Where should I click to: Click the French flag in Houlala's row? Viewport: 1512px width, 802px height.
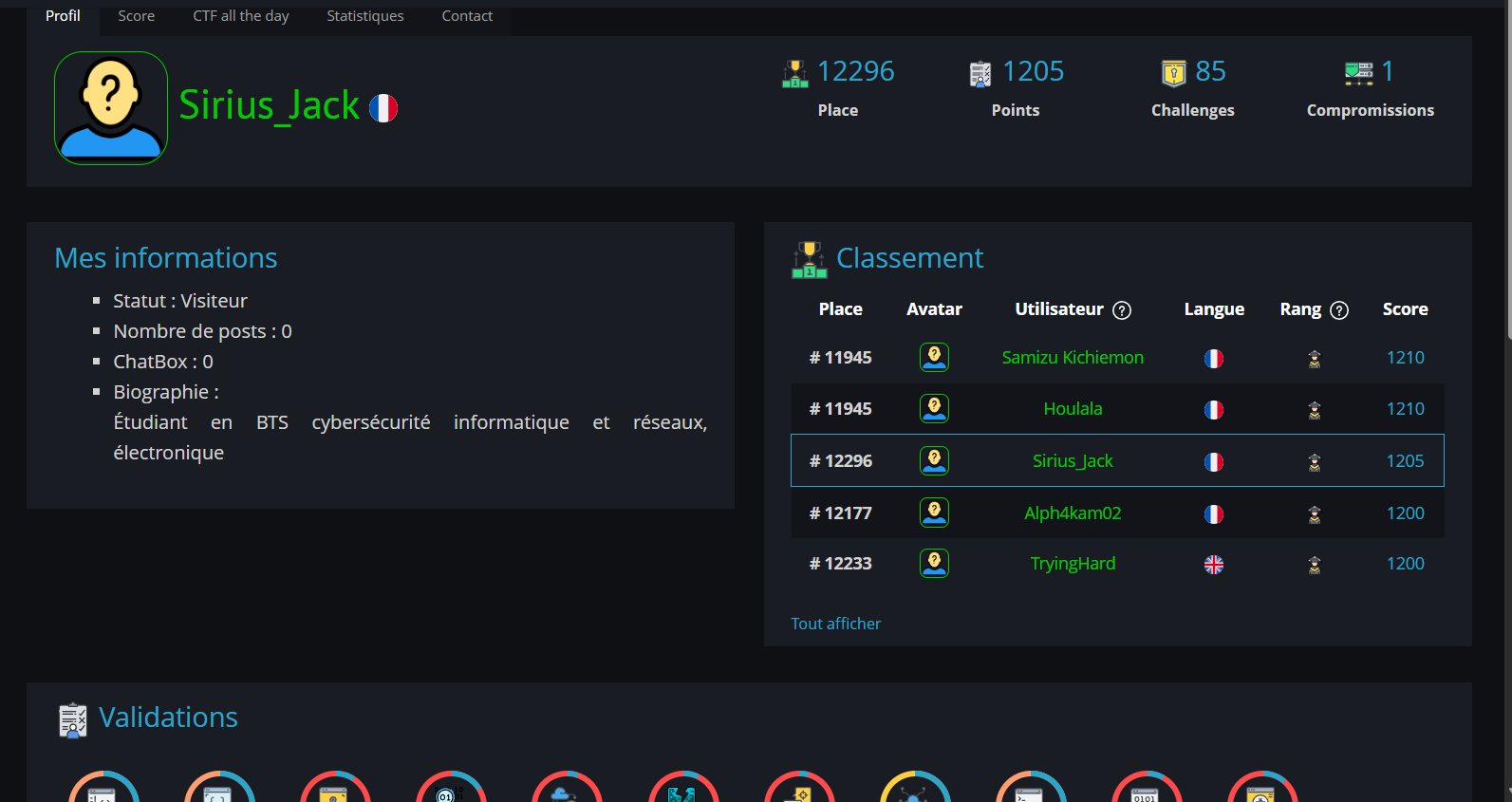coord(1214,410)
